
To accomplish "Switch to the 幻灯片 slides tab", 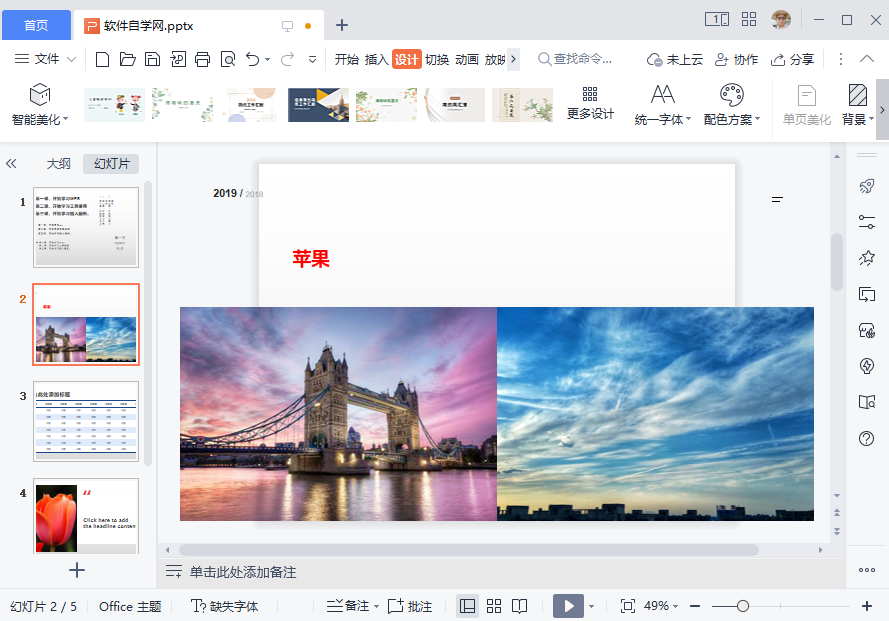I will (112, 164).
